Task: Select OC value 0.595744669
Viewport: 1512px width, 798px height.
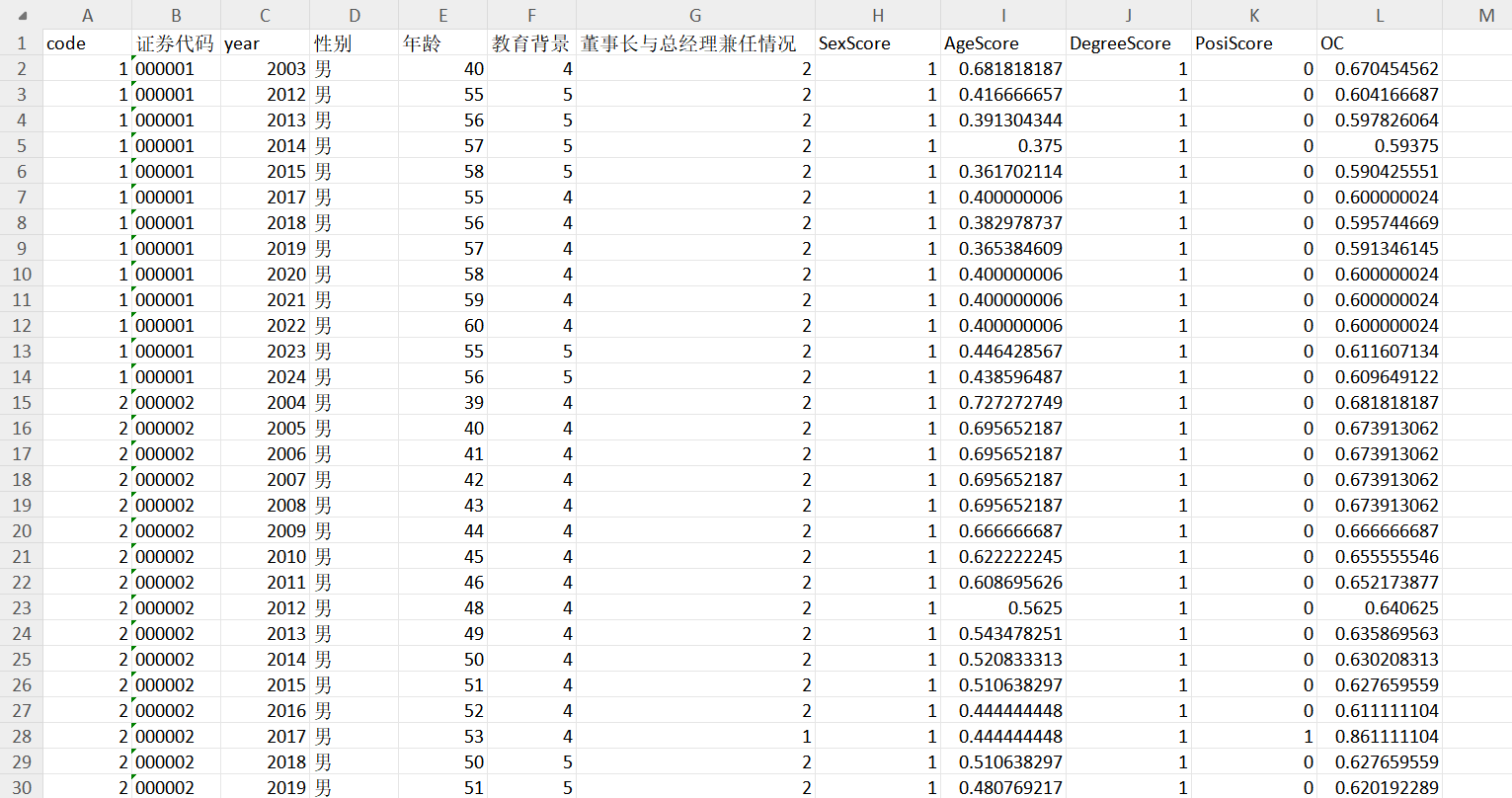Action: pyautogui.click(x=1380, y=223)
